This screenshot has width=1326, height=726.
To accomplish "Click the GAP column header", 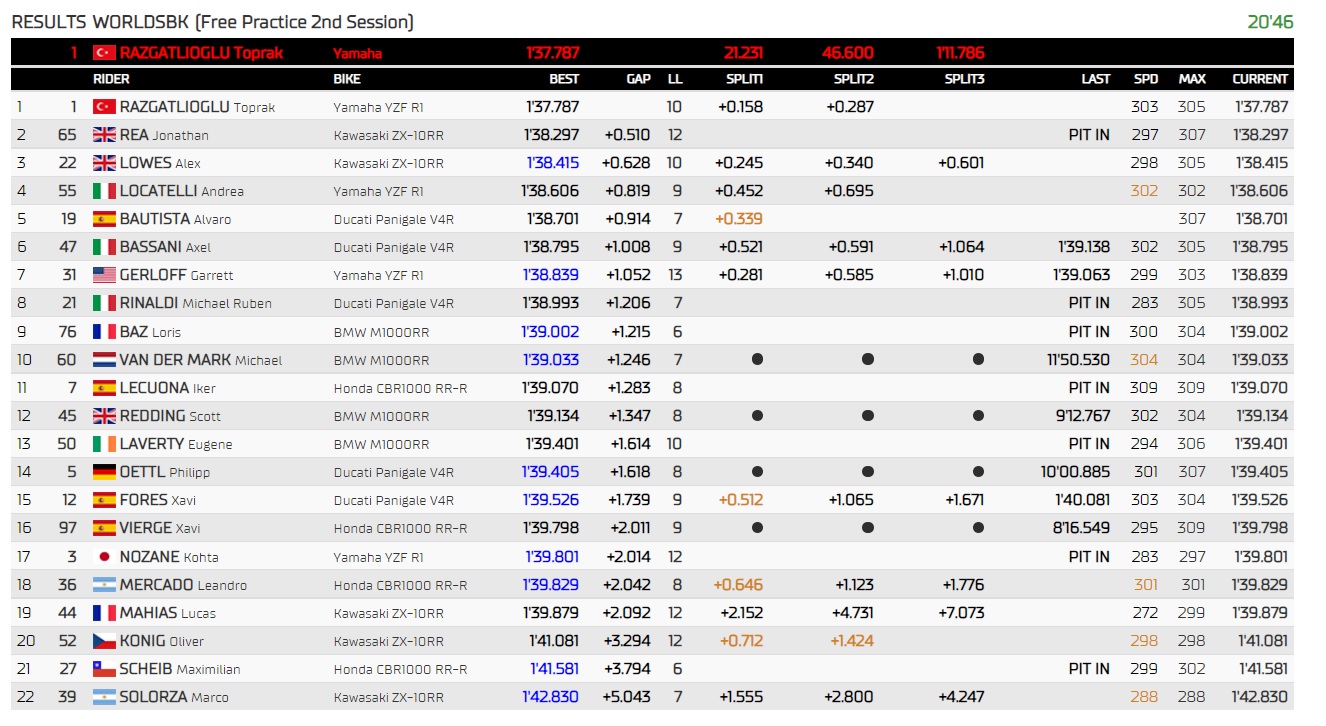I will 638,79.
